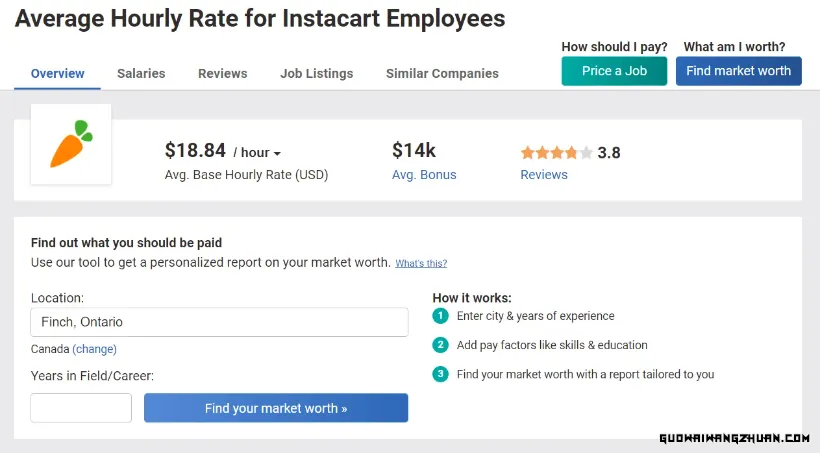Click the step 3 circle icon

pos(440,375)
